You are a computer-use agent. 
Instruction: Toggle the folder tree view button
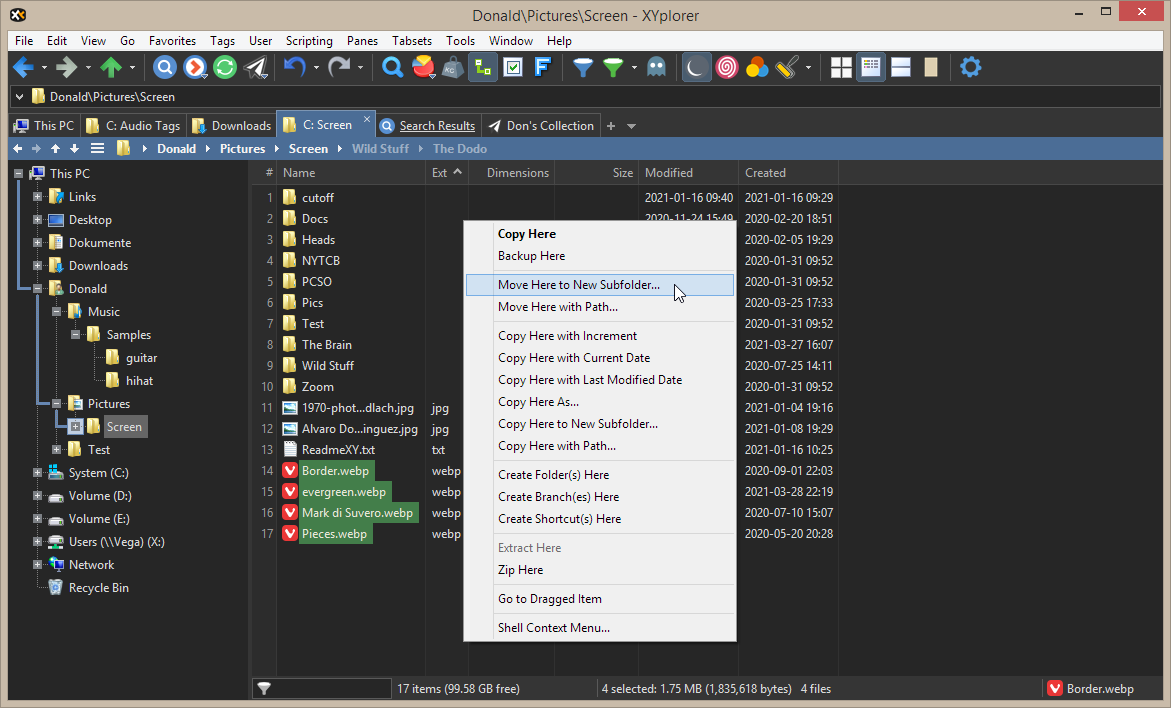coord(484,67)
